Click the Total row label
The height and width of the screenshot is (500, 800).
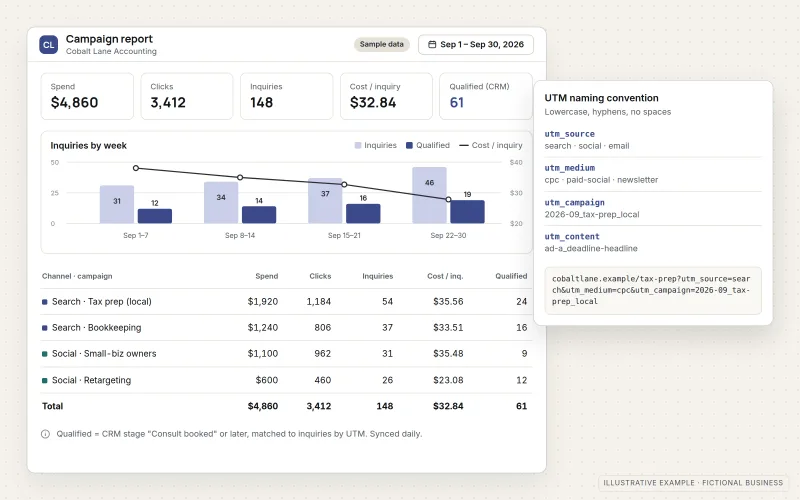click(53, 406)
